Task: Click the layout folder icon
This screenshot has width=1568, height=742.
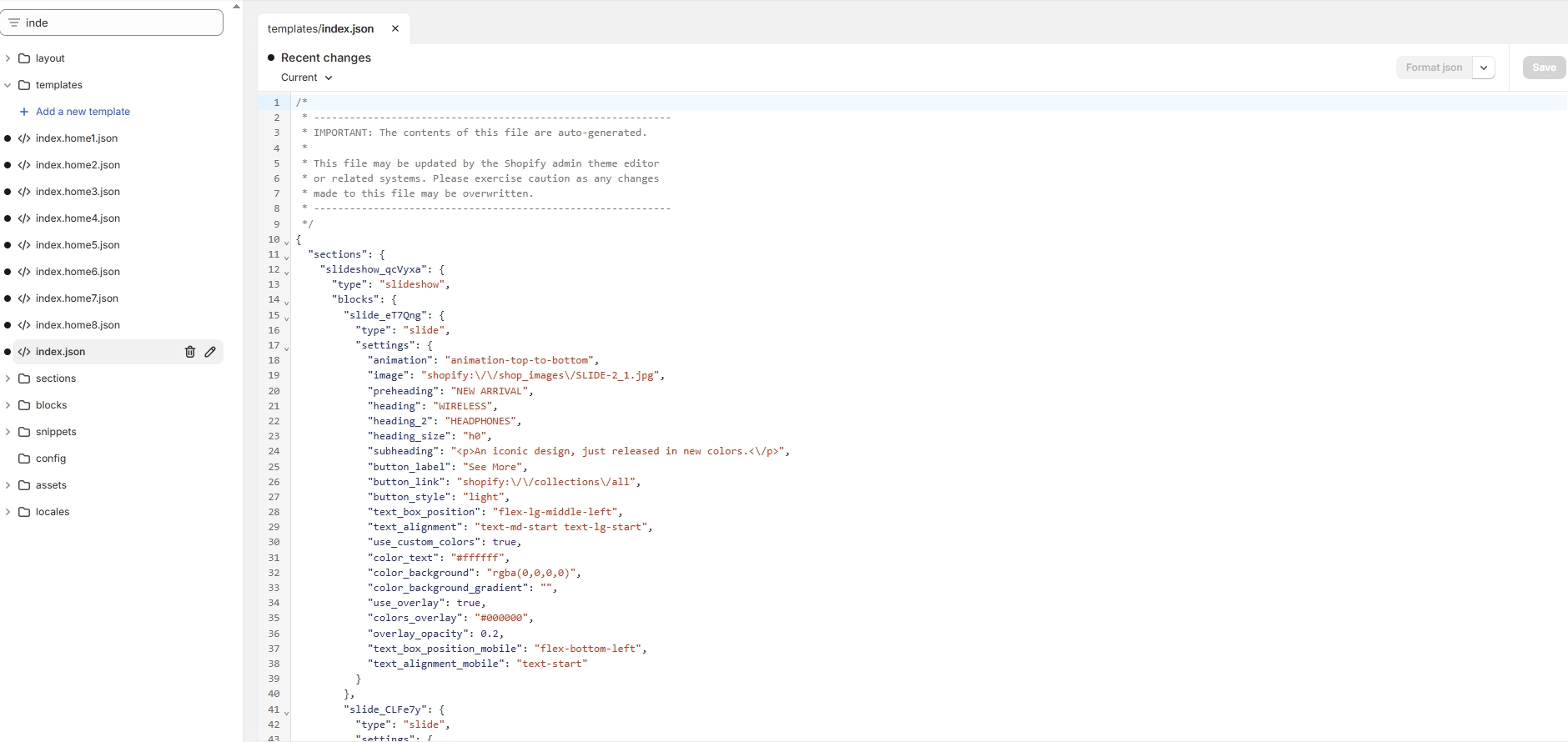Action: (24, 58)
